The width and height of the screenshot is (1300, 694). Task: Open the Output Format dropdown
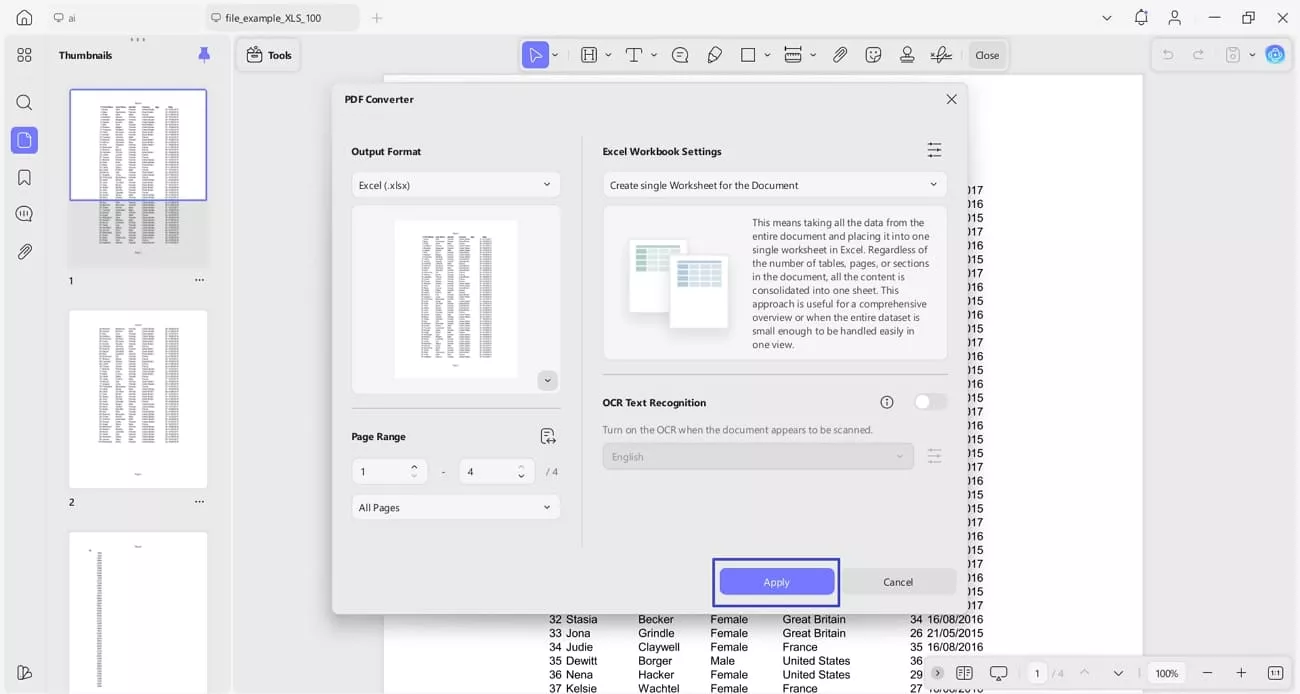tap(455, 184)
